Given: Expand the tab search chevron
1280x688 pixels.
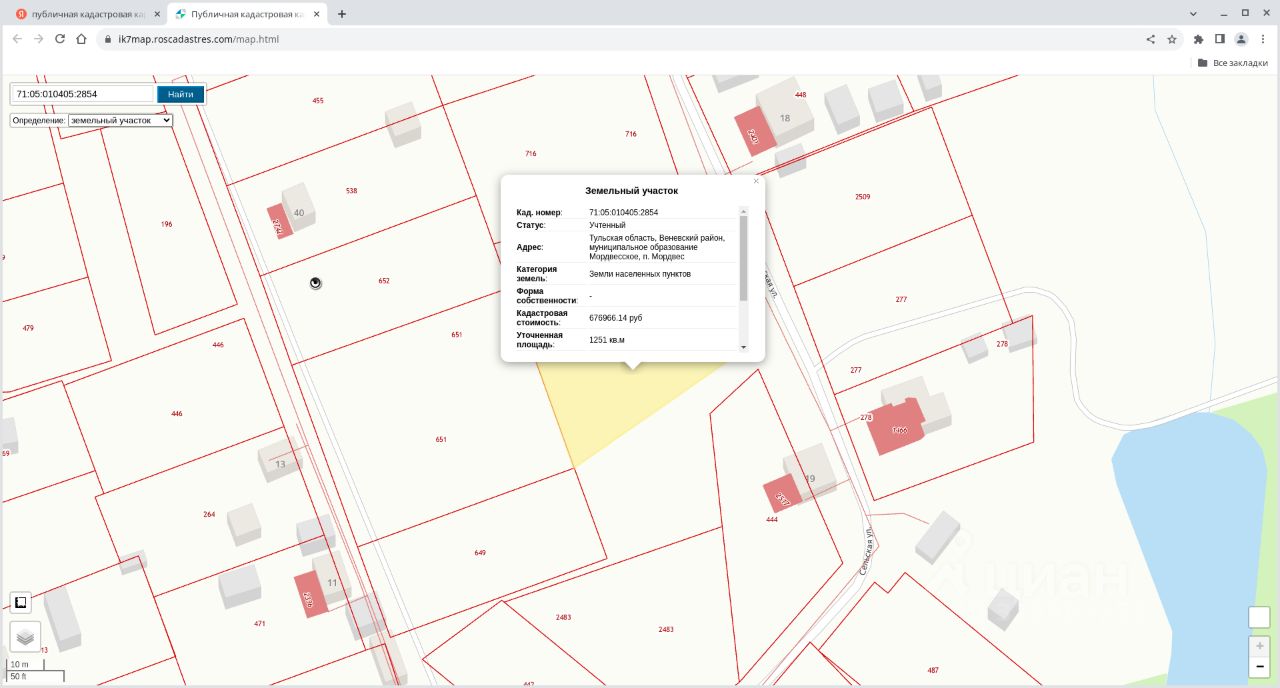Looking at the screenshot, I should [1194, 13].
